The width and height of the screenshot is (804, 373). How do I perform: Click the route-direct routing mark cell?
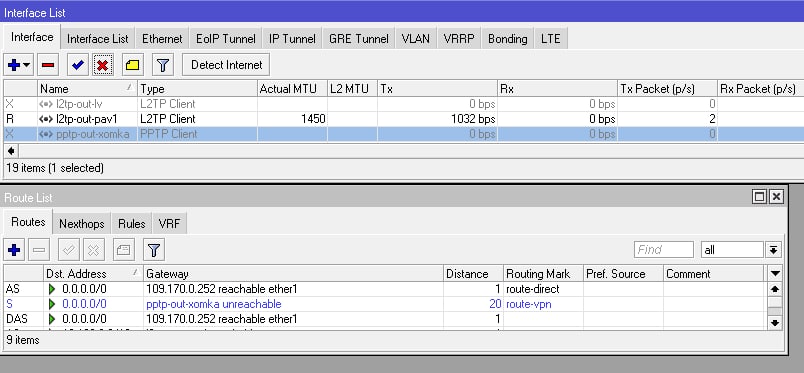544,289
